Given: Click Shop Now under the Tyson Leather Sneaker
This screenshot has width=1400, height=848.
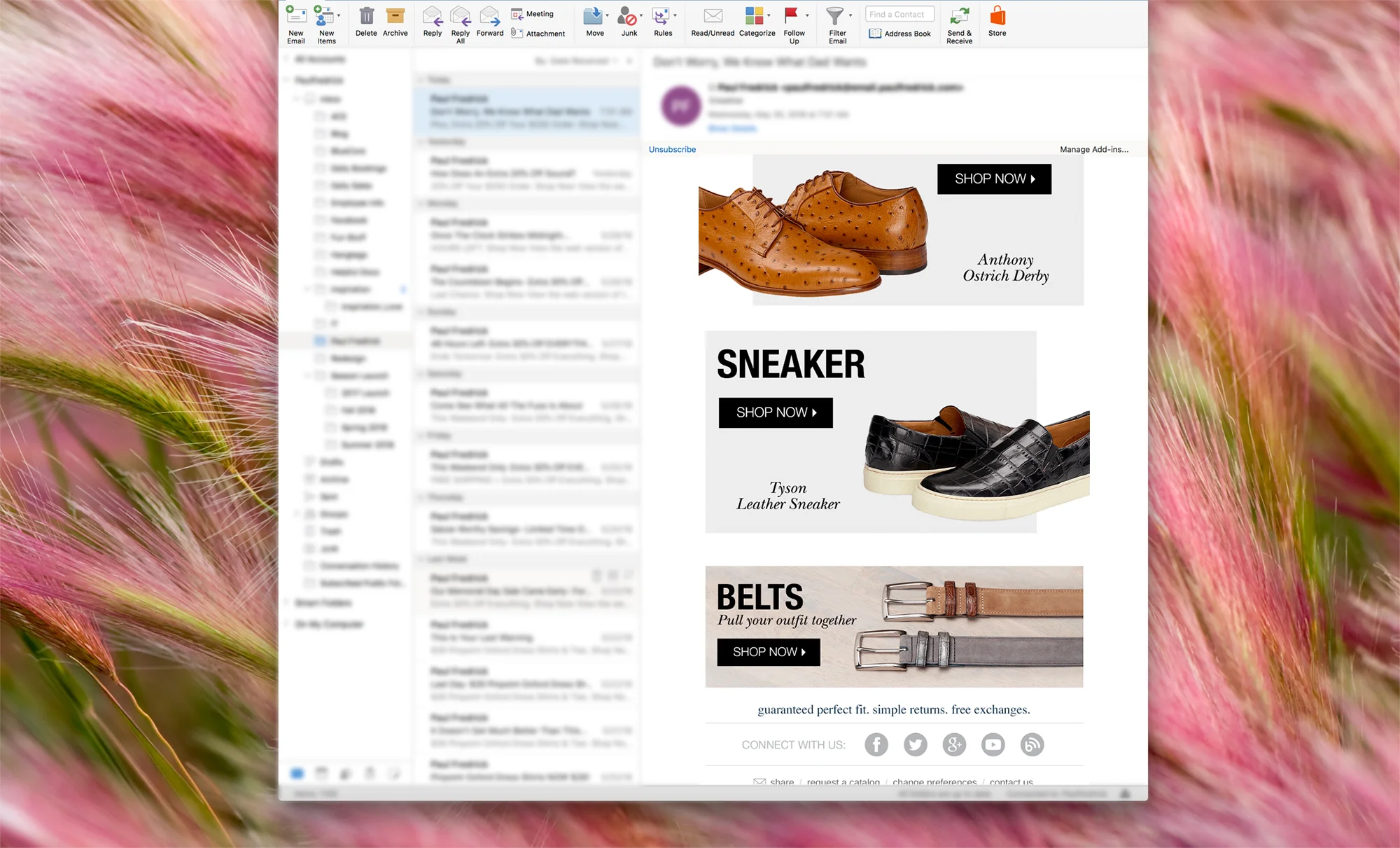Looking at the screenshot, I should click(x=775, y=412).
